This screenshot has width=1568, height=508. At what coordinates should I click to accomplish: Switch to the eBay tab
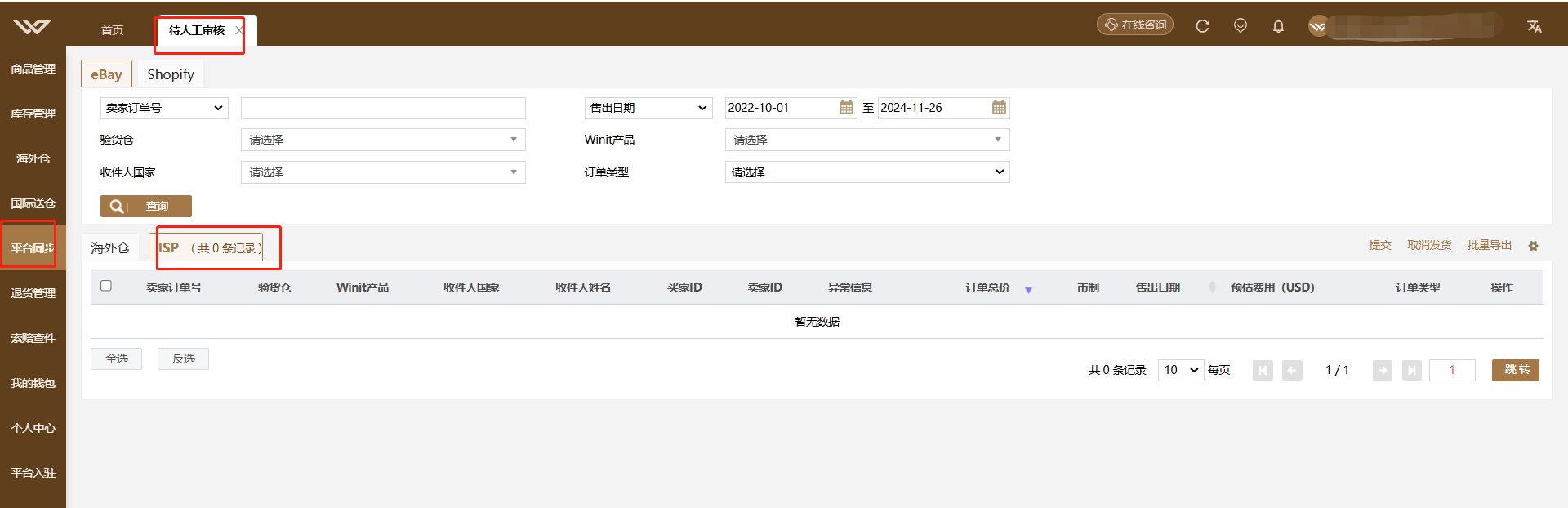point(106,74)
